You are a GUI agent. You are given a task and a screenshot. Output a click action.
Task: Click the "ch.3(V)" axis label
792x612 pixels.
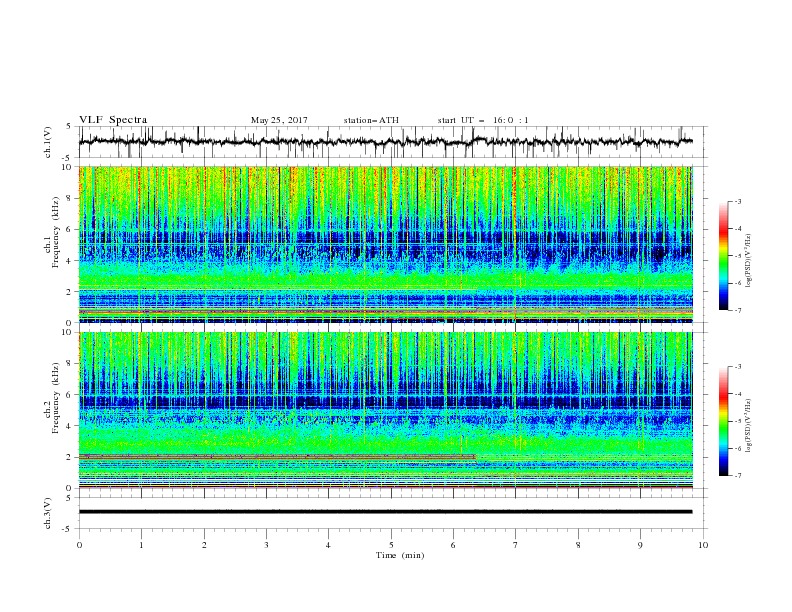click(x=48, y=513)
